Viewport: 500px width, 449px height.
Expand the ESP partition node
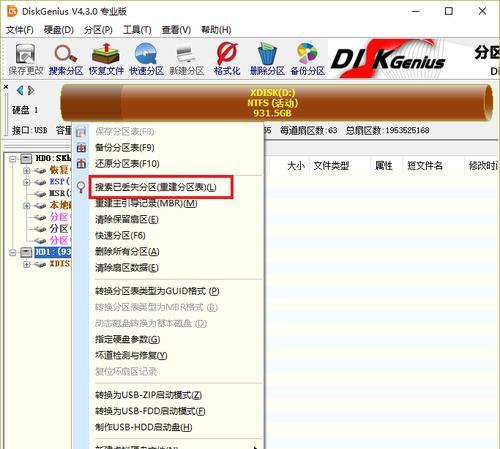[x=26, y=182]
